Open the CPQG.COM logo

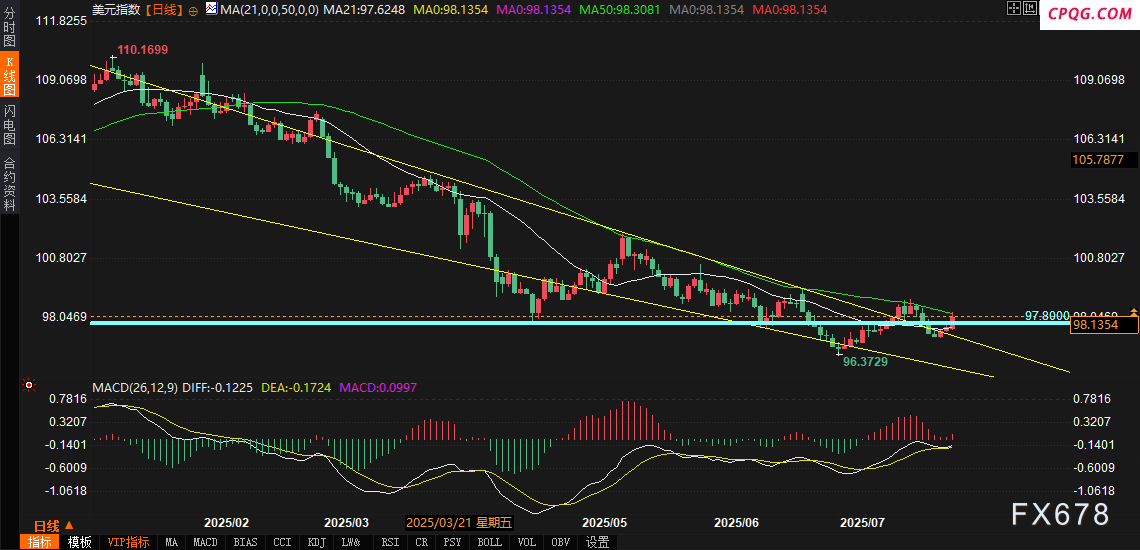[x=1090, y=14]
